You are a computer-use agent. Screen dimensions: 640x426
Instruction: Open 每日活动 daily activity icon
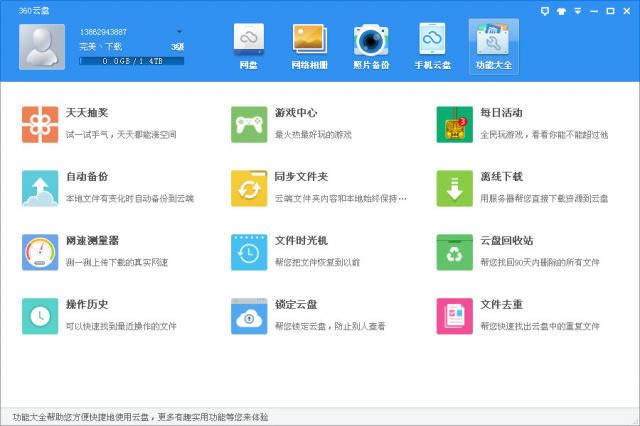[x=455, y=124]
